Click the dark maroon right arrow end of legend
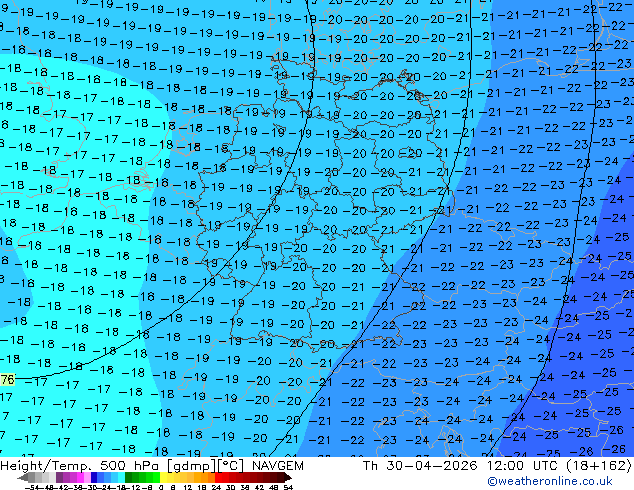 point(287,477)
